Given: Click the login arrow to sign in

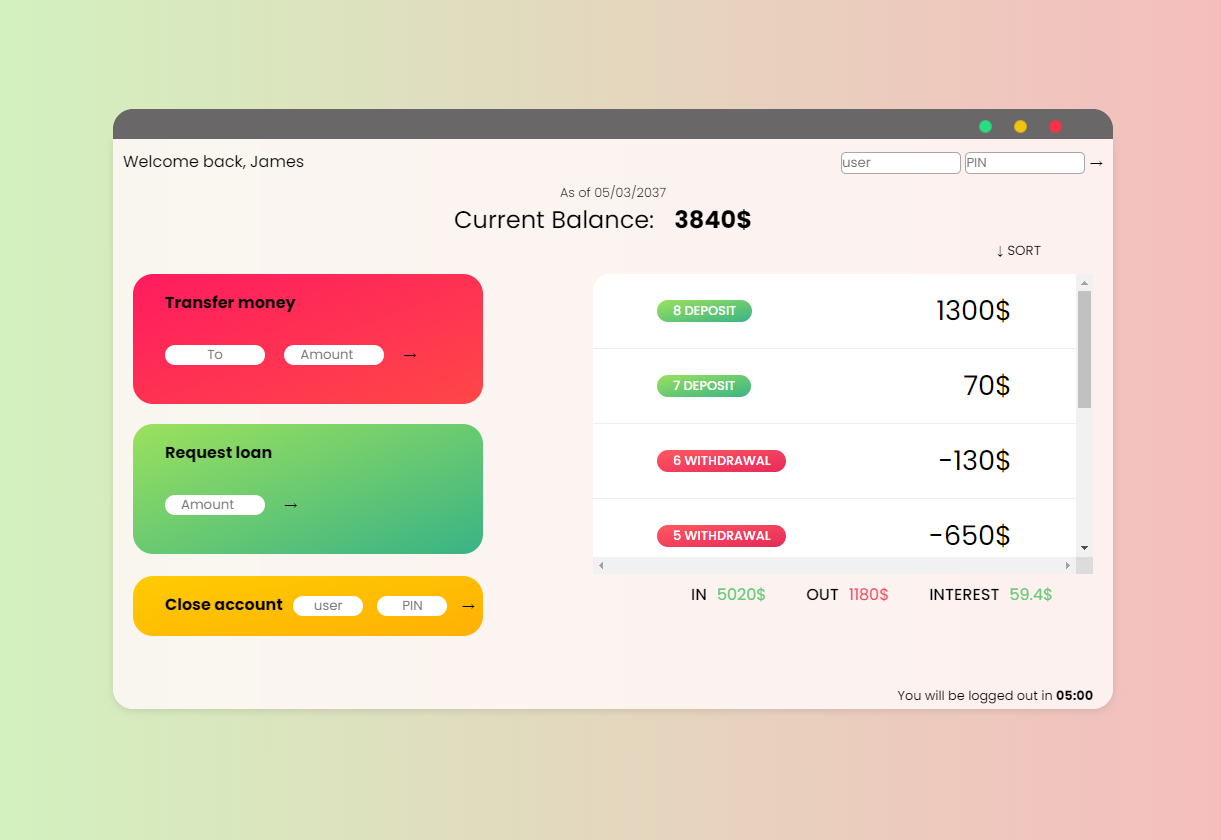Looking at the screenshot, I should point(1096,162).
